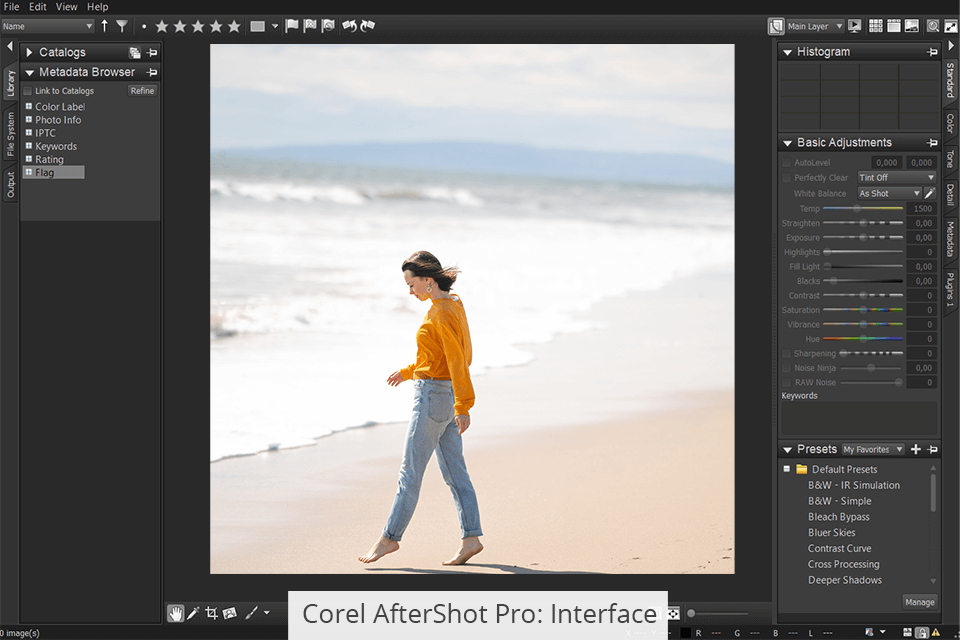Select the Flag metadata row

[54, 173]
